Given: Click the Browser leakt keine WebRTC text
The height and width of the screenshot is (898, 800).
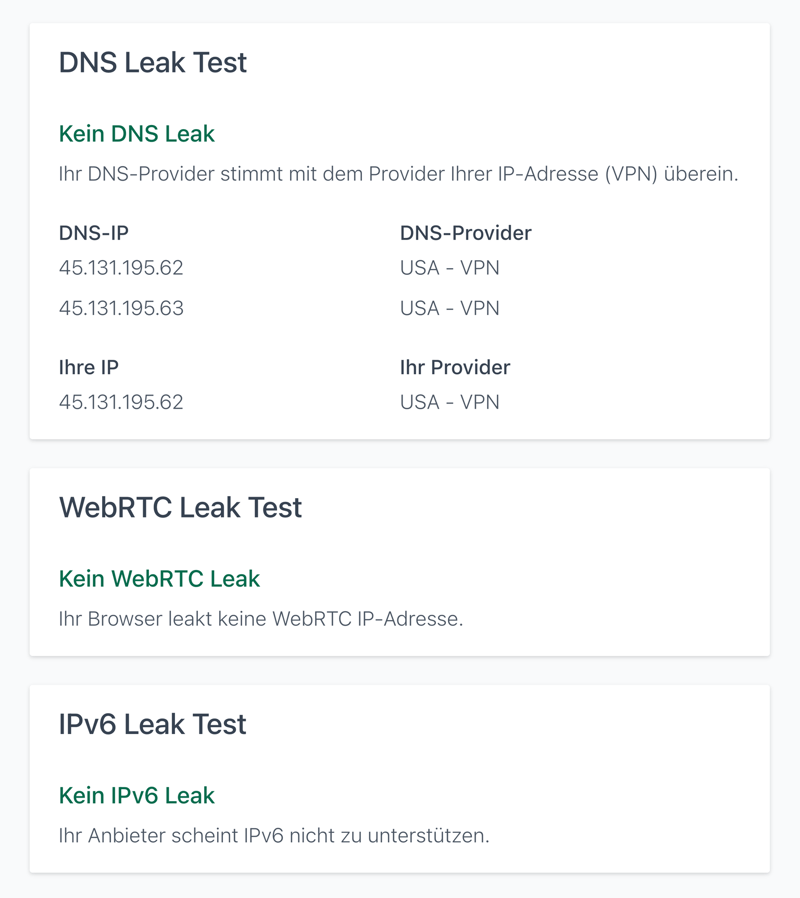Looking at the screenshot, I should 261,619.
